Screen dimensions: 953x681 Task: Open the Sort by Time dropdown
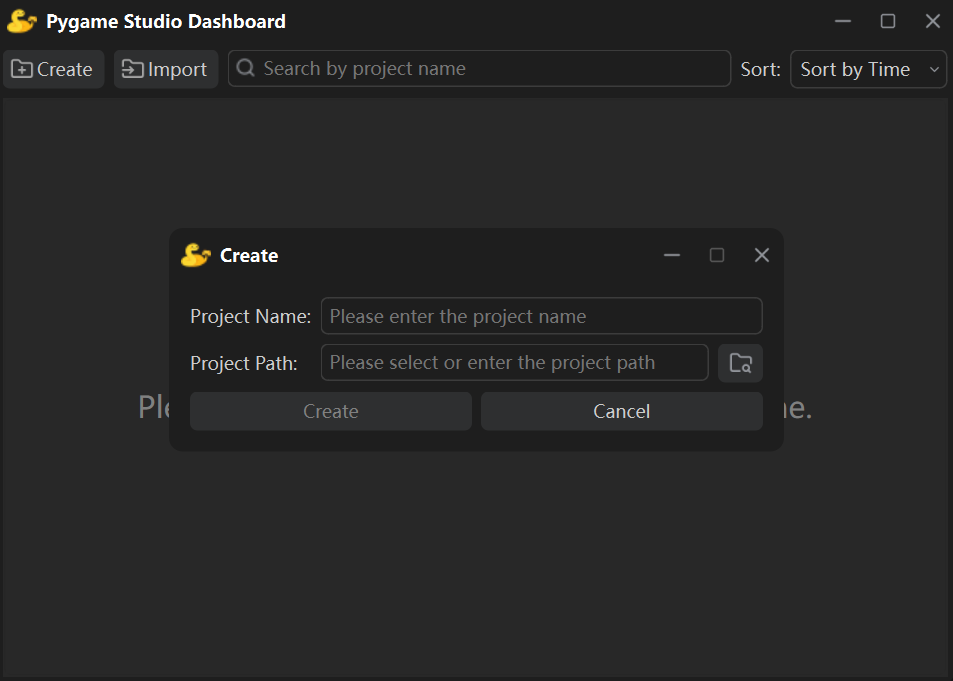(x=868, y=69)
